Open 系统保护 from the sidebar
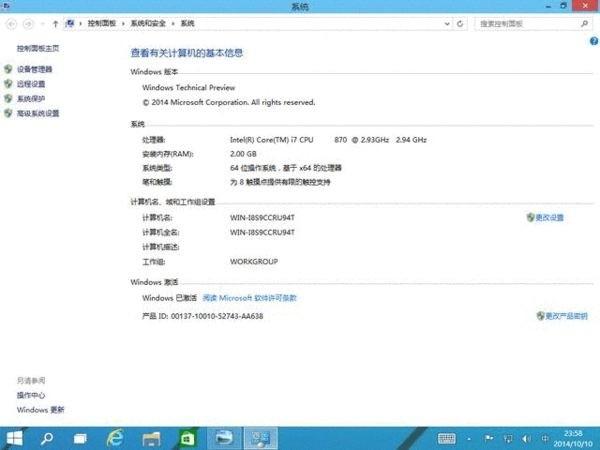The width and height of the screenshot is (600, 450). 31,99
